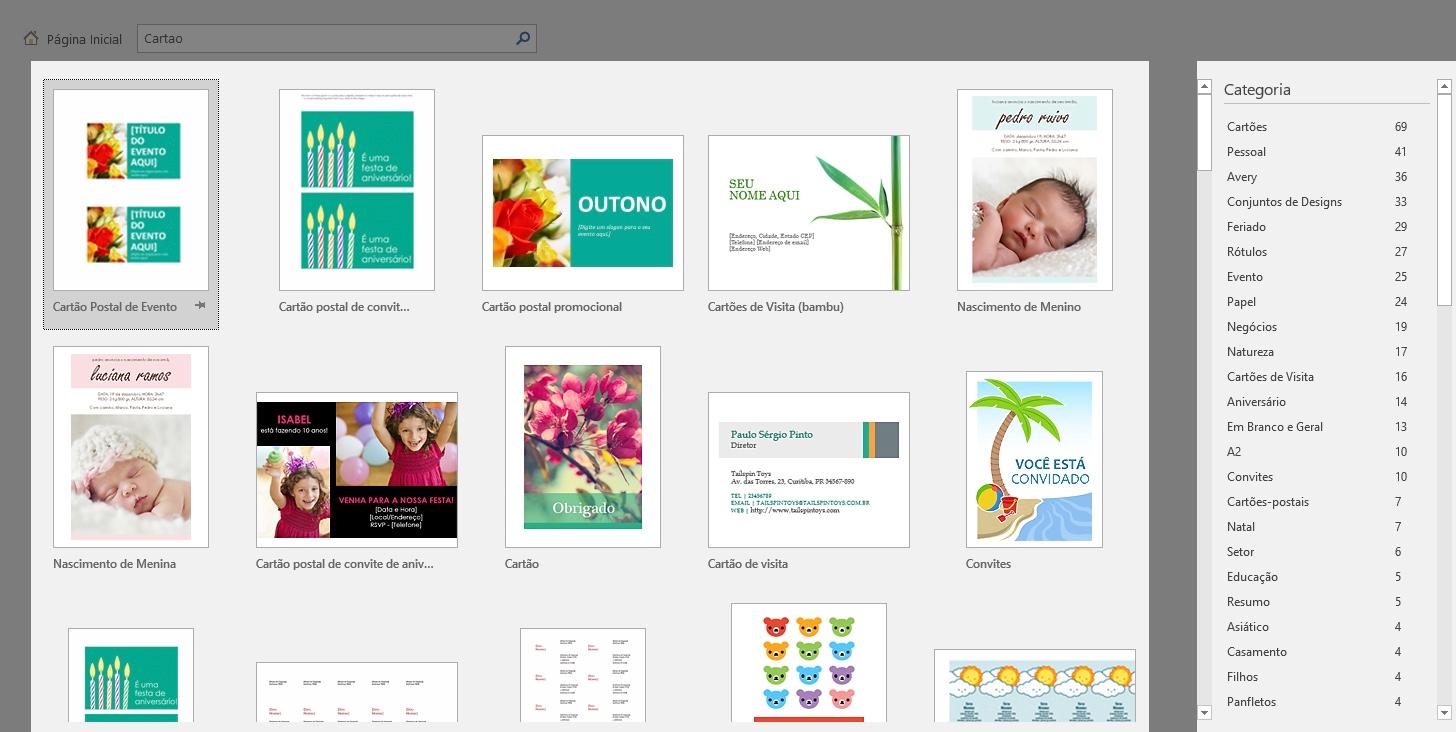Click the far-right scrollbar down arrow
This screenshot has height=732, width=1456.
(1444, 712)
